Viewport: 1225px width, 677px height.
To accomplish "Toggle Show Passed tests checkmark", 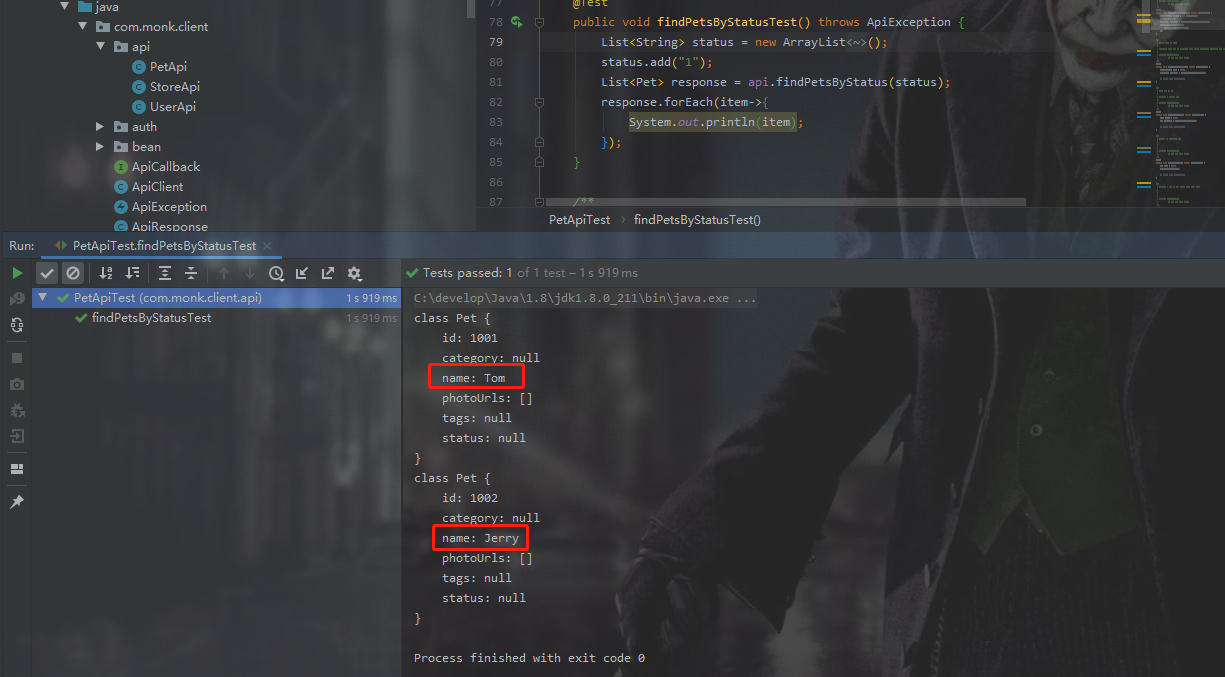I will (46, 272).
